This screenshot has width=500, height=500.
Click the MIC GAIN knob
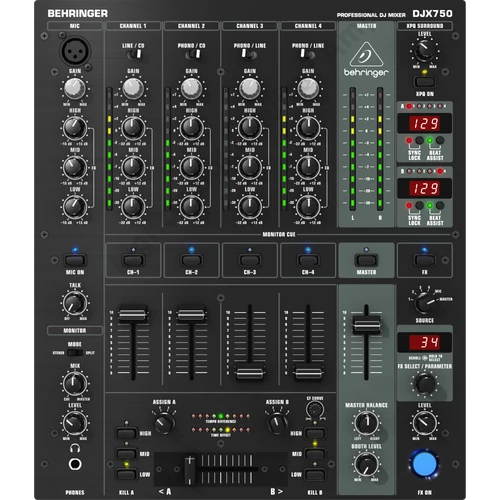click(x=75, y=88)
